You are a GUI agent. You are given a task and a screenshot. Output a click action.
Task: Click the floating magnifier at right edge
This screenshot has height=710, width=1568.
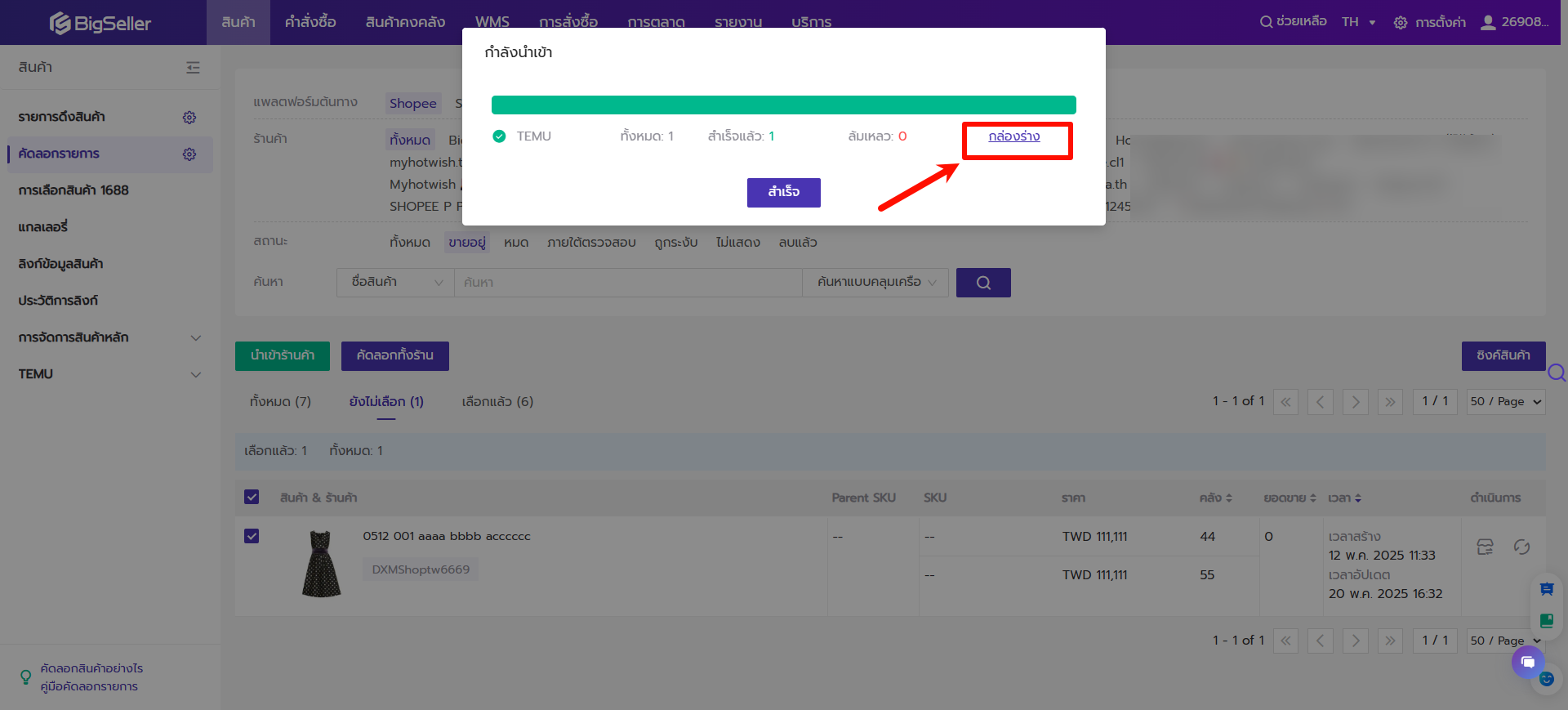(1557, 373)
